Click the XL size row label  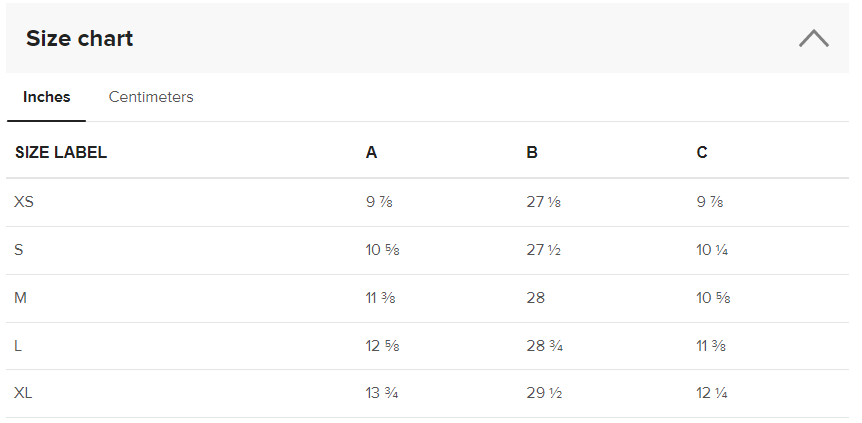23,394
